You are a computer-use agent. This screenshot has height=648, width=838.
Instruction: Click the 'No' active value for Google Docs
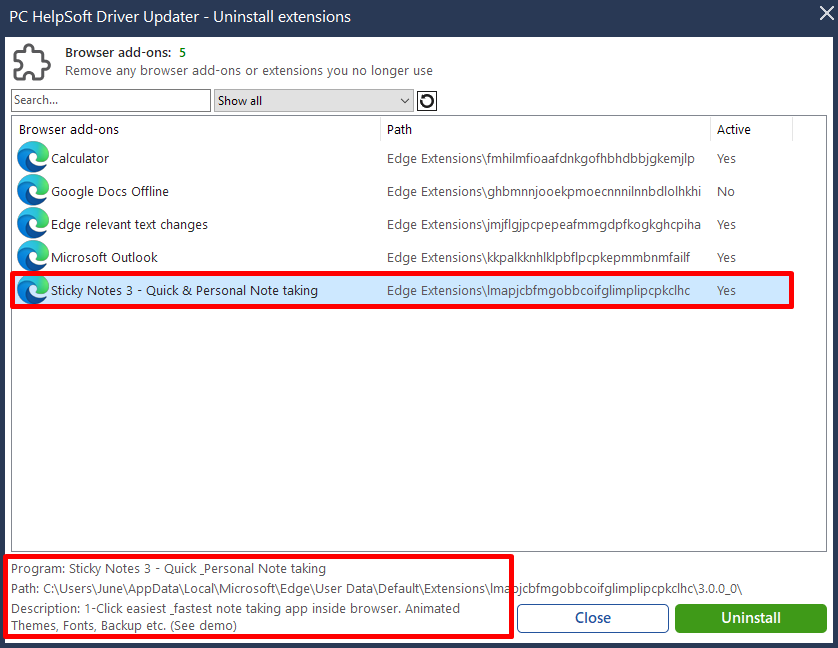pyautogui.click(x=725, y=191)
